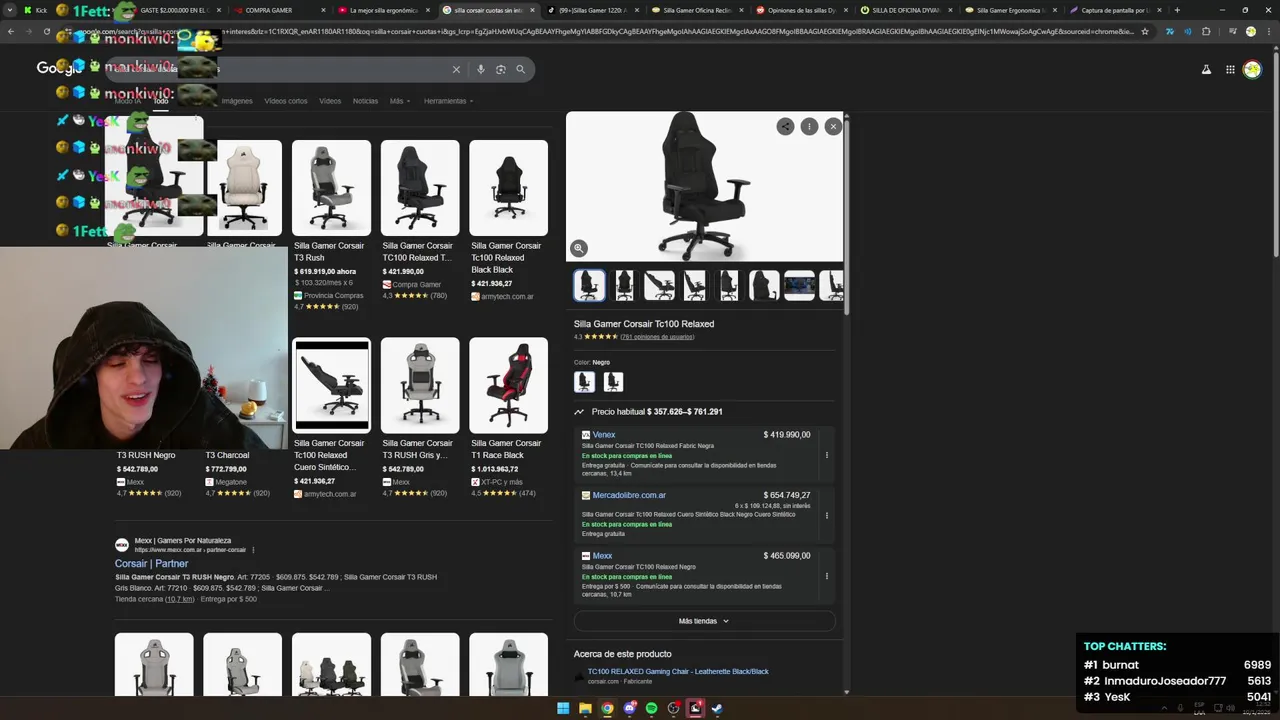The width and height of the screenshot is (1280, 720).
Task: Open the Google account avatar menu
Action: coord(1252,69)
